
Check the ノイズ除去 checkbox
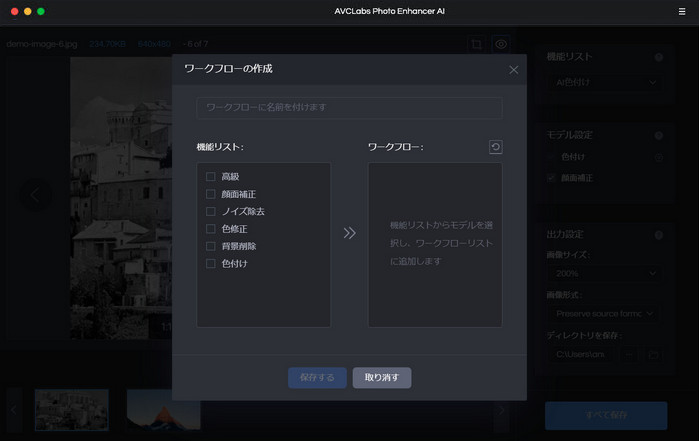coord(210,211)
